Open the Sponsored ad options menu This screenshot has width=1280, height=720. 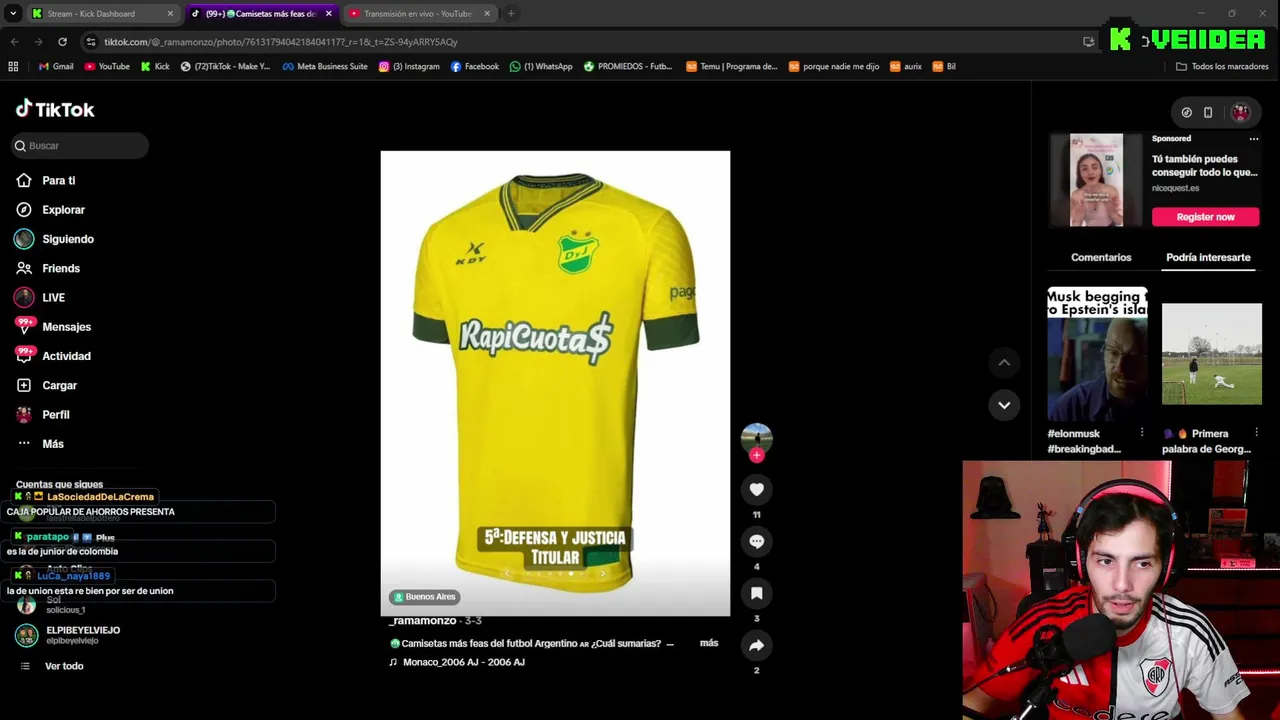tap(1253, 139)
